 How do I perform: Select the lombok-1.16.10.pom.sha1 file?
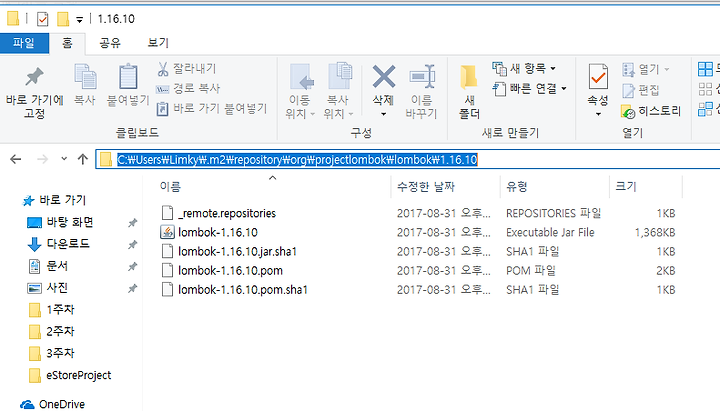click(x=234, y=290)
